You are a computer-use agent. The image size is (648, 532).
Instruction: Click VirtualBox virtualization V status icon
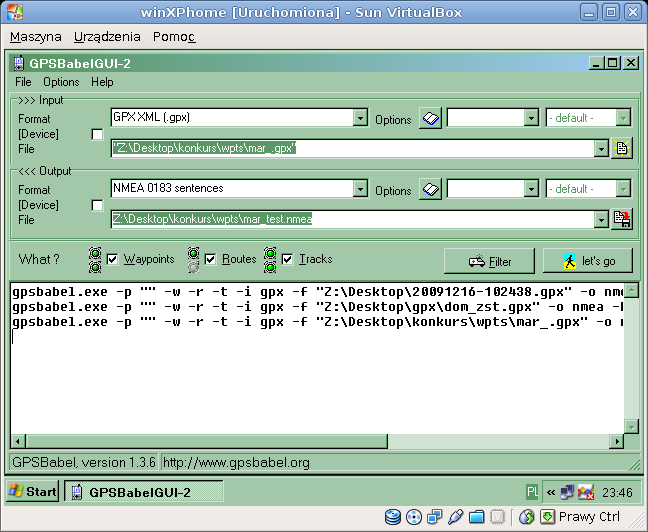498,517
